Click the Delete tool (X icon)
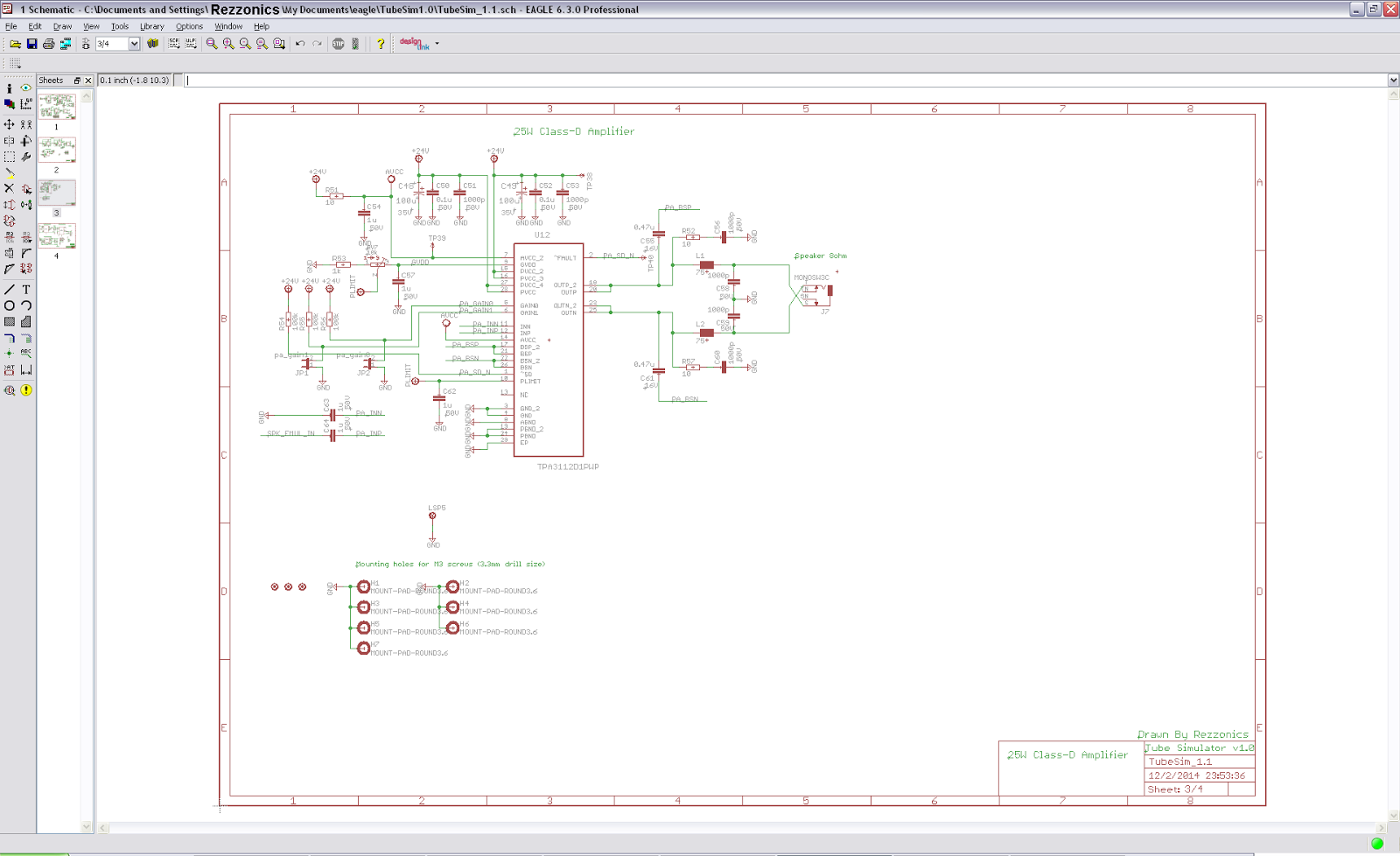The image size is (1400, 856). 10,188
